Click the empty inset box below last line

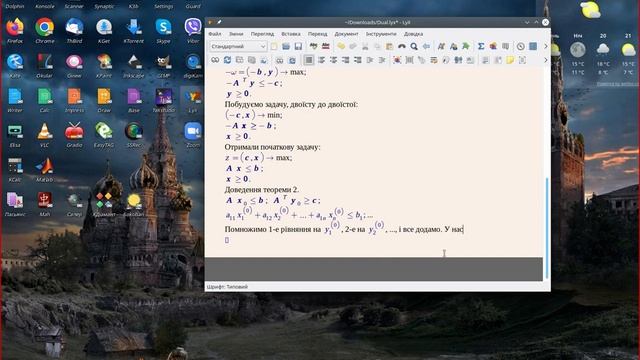point(227,240)
